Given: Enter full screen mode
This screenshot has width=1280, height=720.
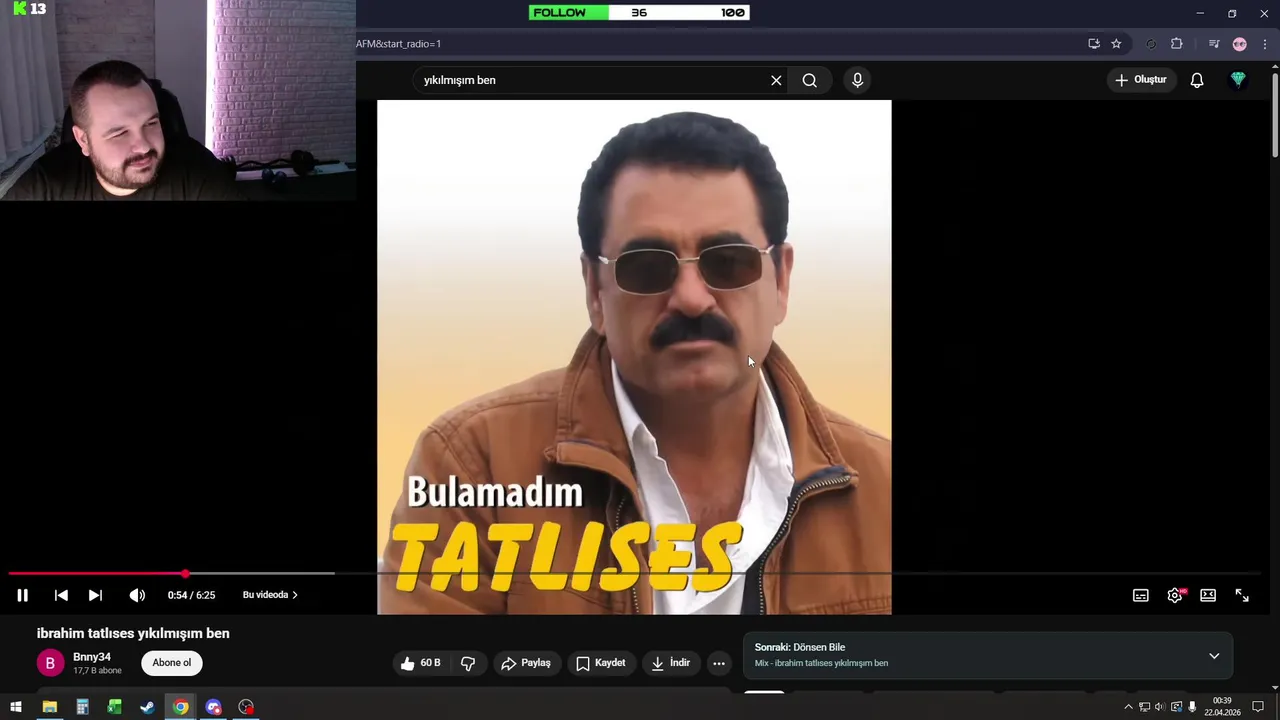Looking at the screenshot, I should coord(1242,595).
